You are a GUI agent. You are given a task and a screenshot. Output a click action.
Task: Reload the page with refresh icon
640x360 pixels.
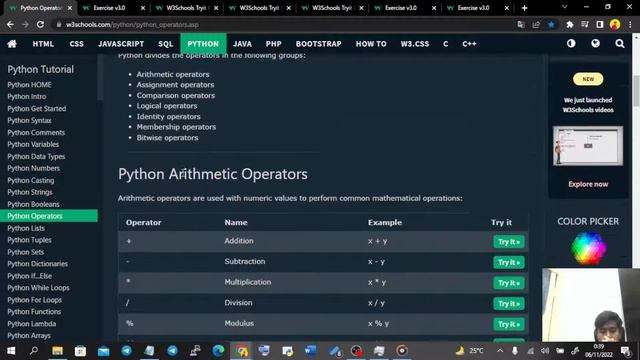click(40, 24)
